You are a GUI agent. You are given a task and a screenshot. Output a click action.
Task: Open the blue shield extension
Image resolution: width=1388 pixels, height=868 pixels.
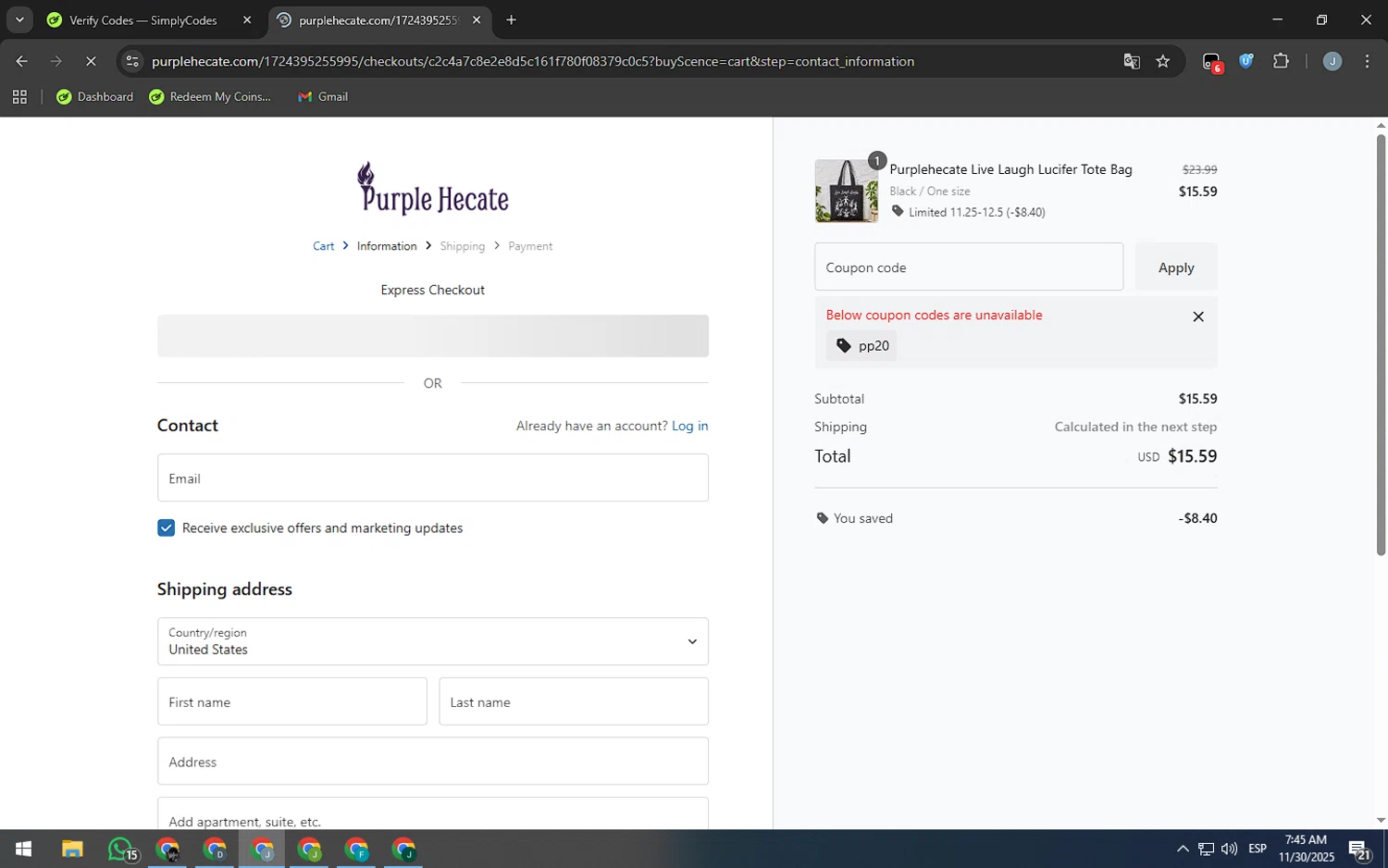[x=1246, y=61]
